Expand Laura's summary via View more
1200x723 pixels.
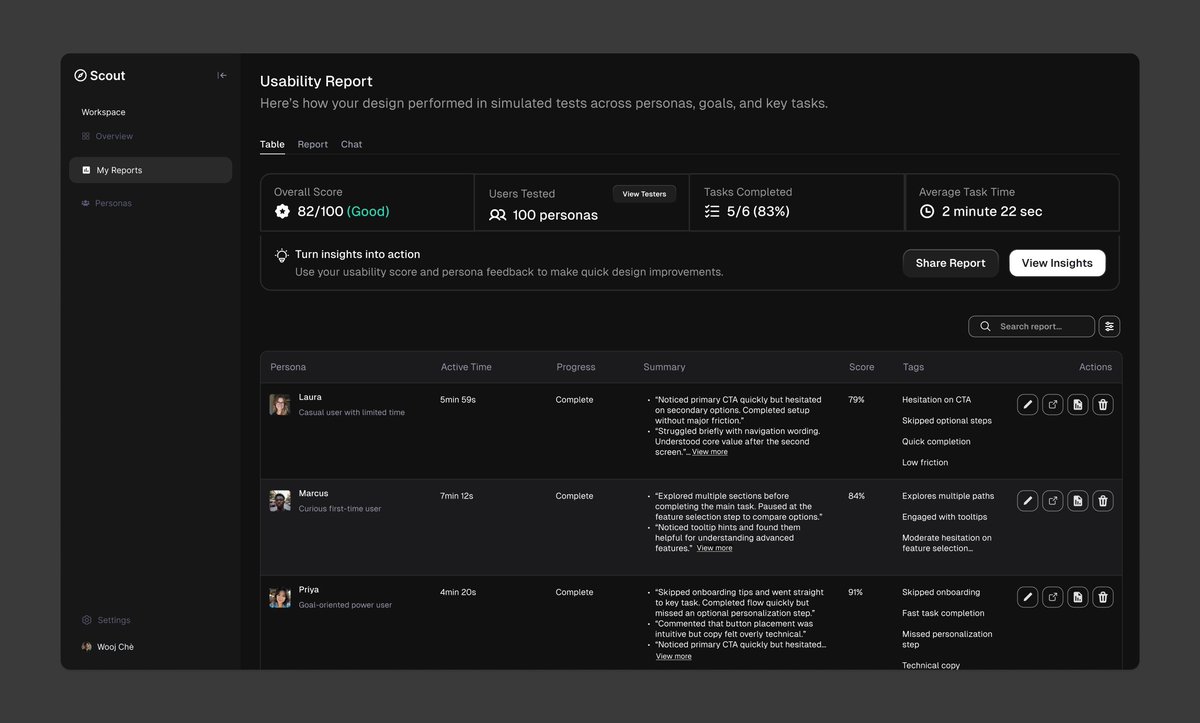(x=710, y=450)
